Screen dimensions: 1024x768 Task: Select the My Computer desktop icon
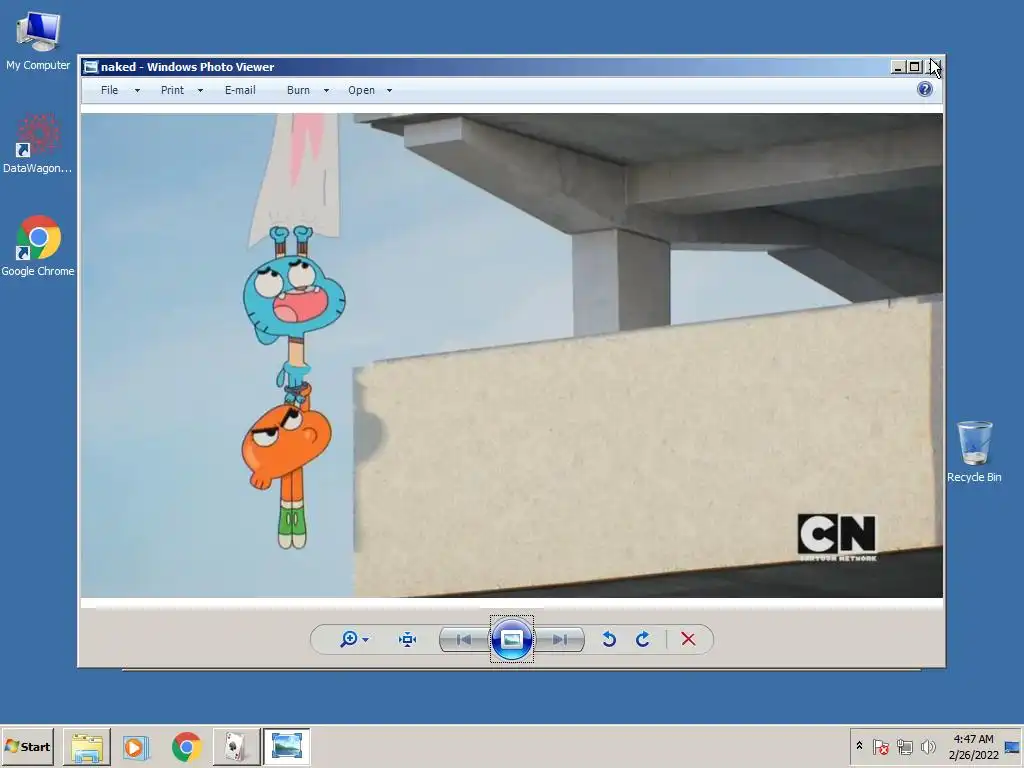coord(38,40)
